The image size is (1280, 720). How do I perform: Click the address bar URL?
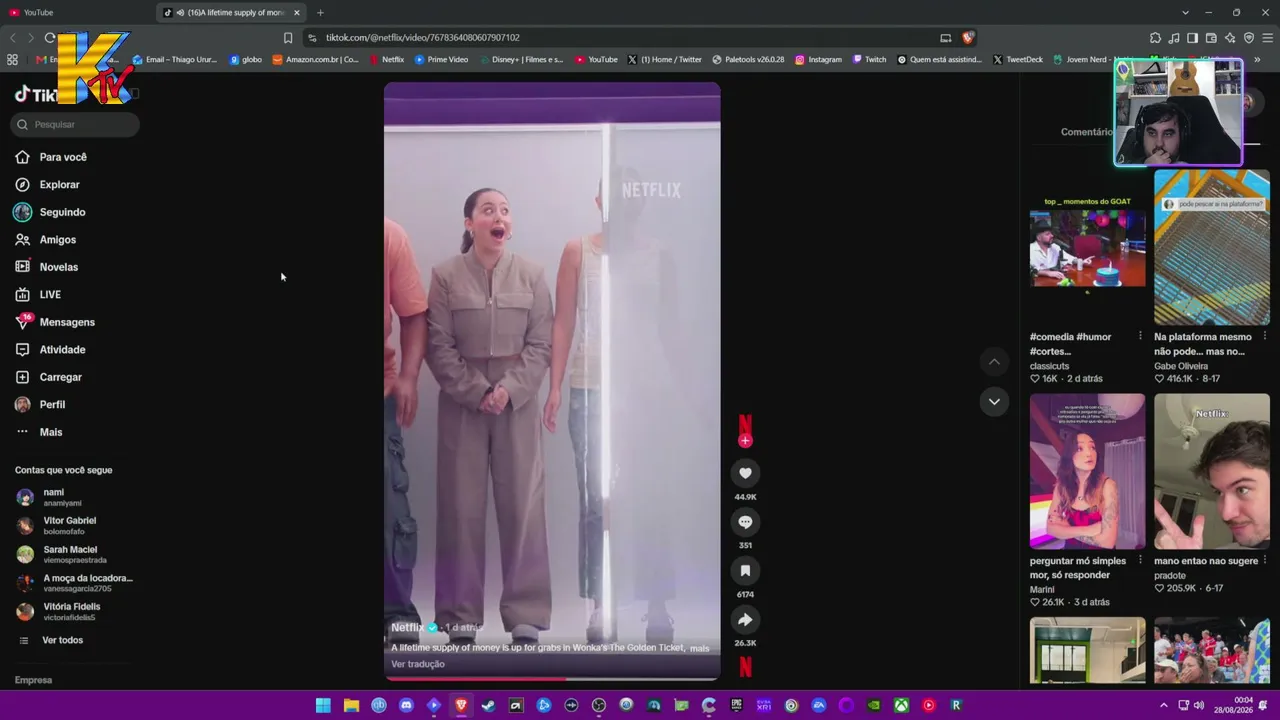tap(423, 38)
